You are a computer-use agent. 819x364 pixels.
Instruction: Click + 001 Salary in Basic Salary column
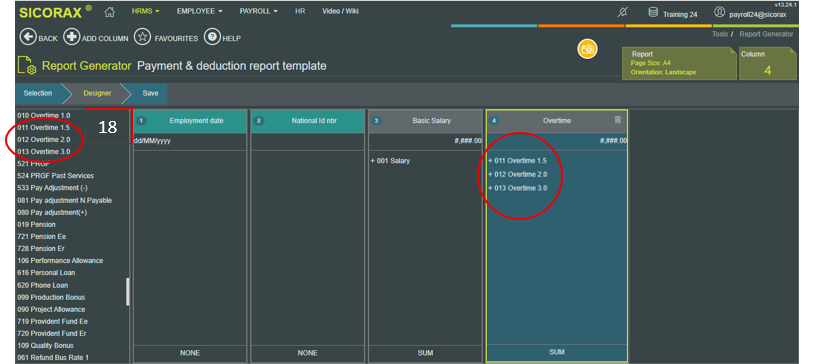click(390, 161)
